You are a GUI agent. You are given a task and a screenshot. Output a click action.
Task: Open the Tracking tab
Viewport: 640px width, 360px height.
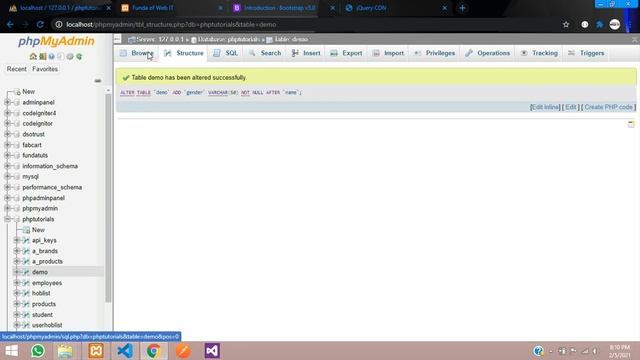click(x=539, y=53)
